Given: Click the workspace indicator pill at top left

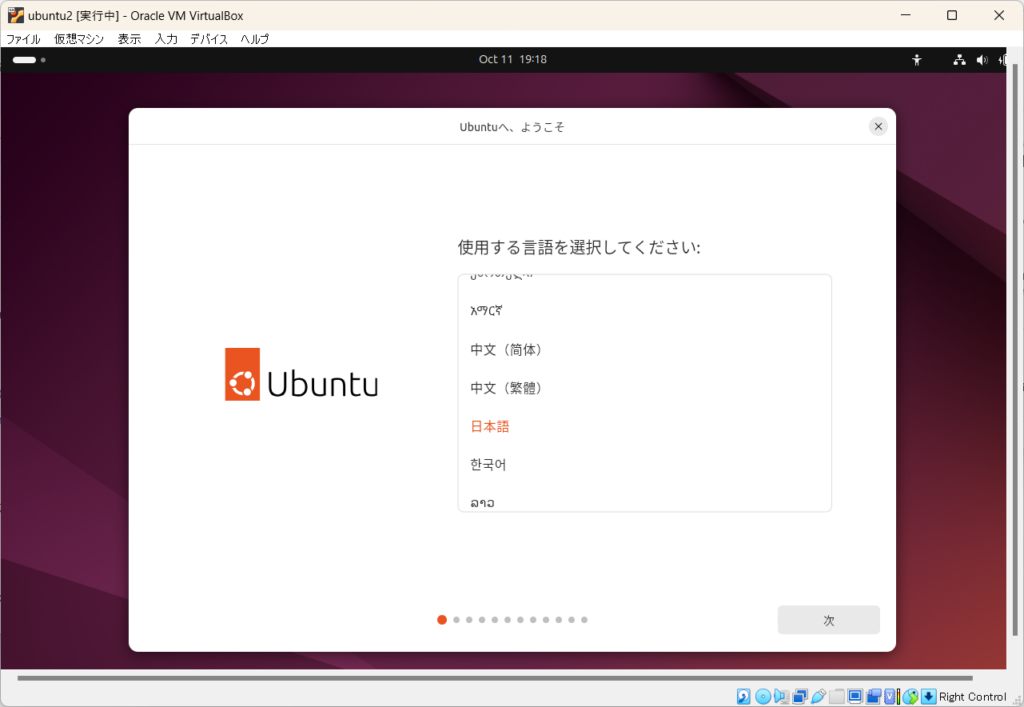Looking at the screenshot, I should point(24,60).
